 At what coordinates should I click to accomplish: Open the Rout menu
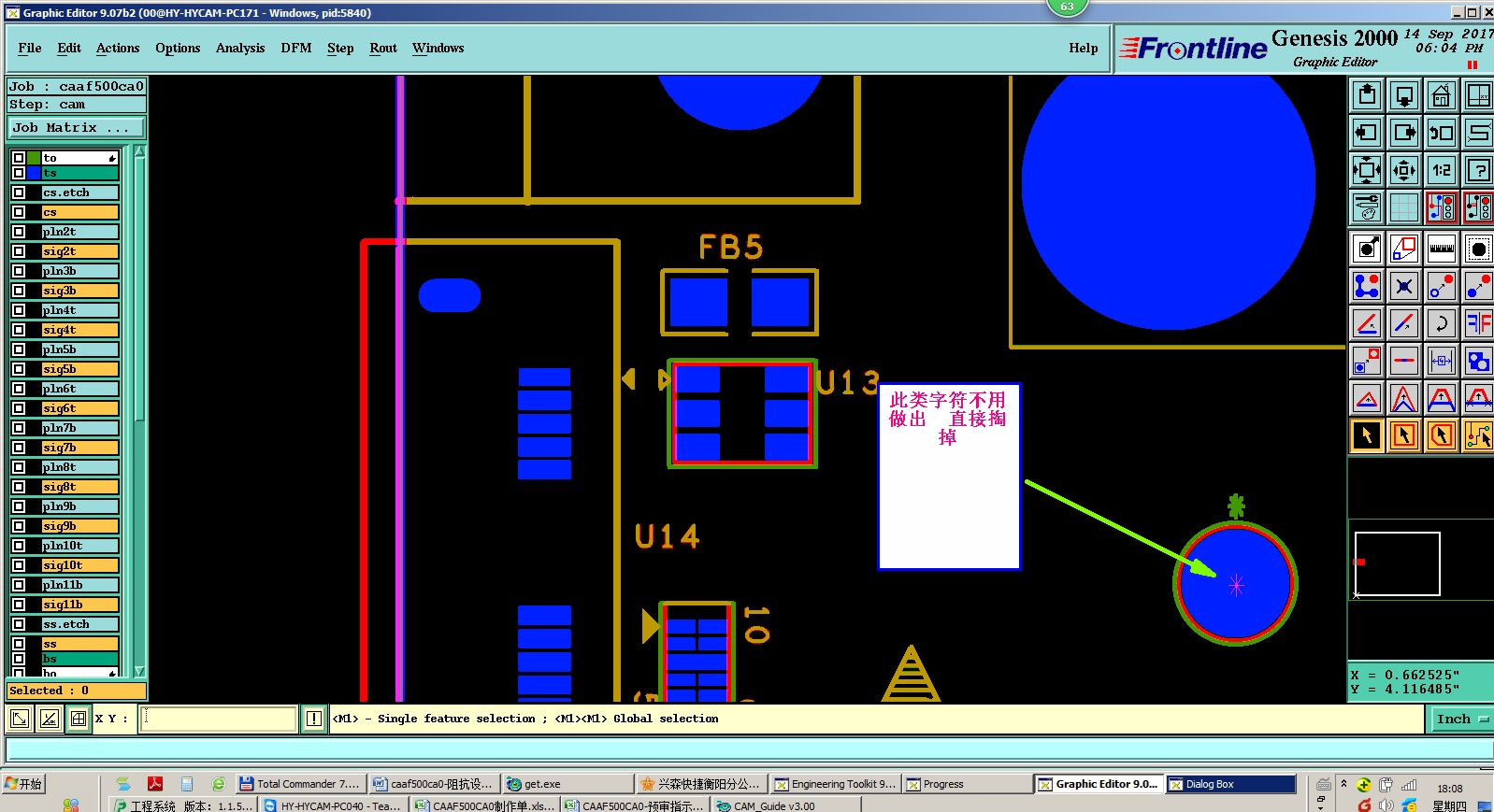pyautogui.click(x=383, y=48)
